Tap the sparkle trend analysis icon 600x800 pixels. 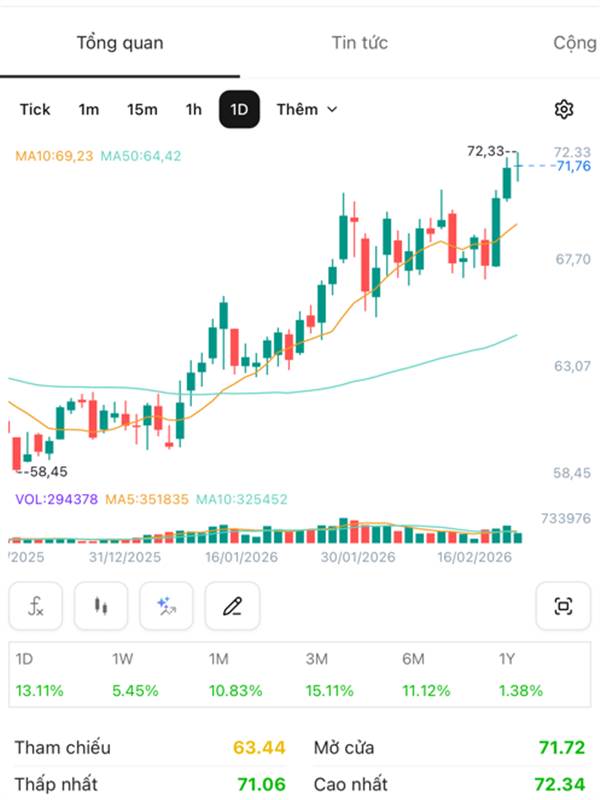coord(166,606)
